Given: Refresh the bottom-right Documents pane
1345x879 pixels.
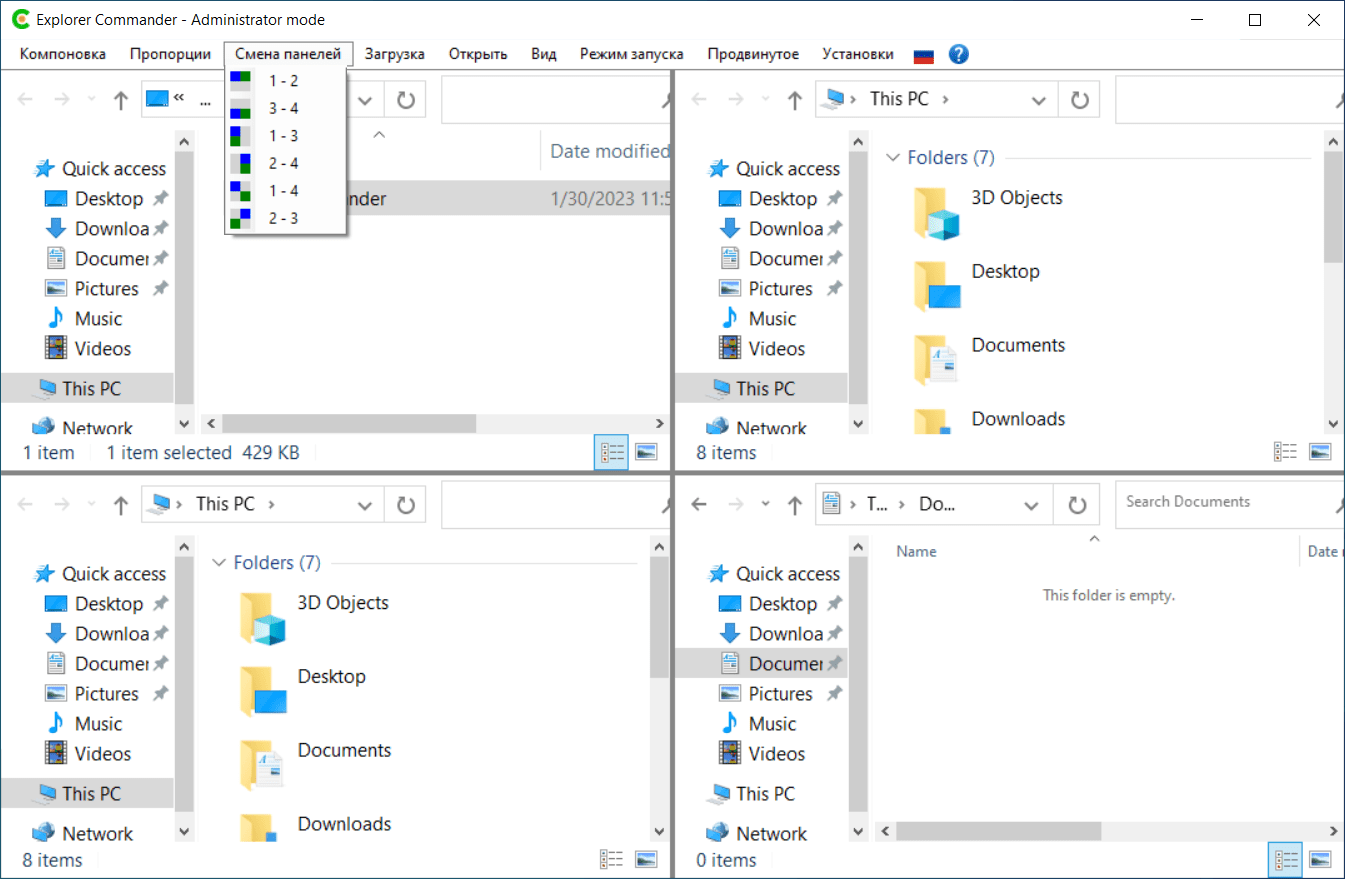Looking at the screenshot, I should coord(1077,505).
